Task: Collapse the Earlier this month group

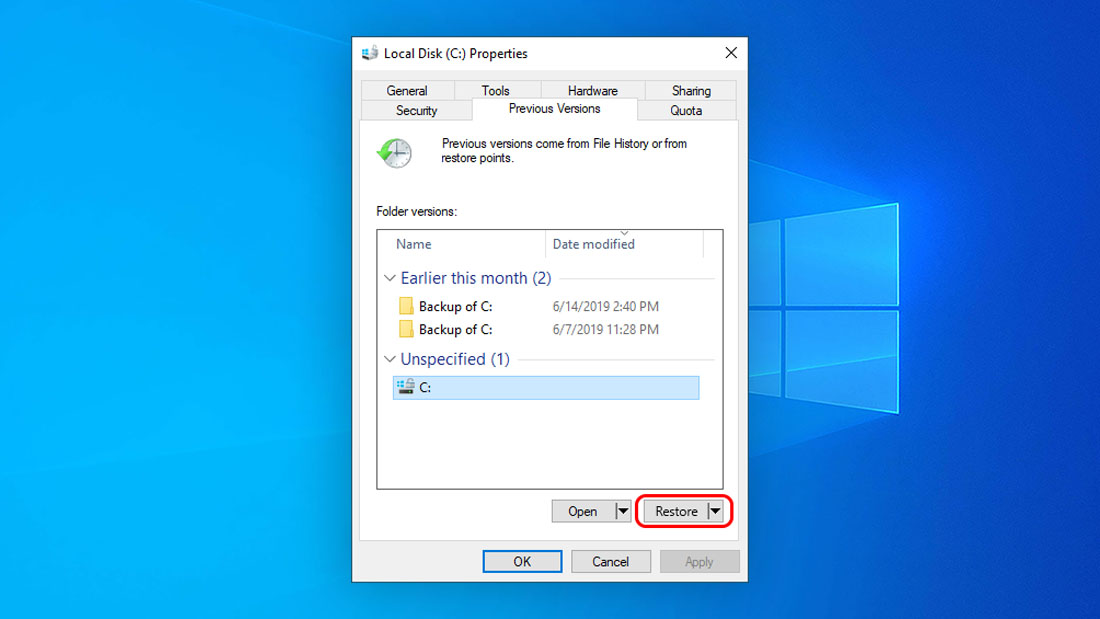Action: [390, 278]
